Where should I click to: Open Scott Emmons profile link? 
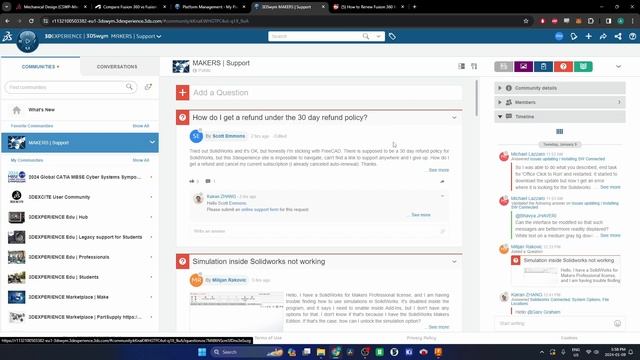point(229,136)
